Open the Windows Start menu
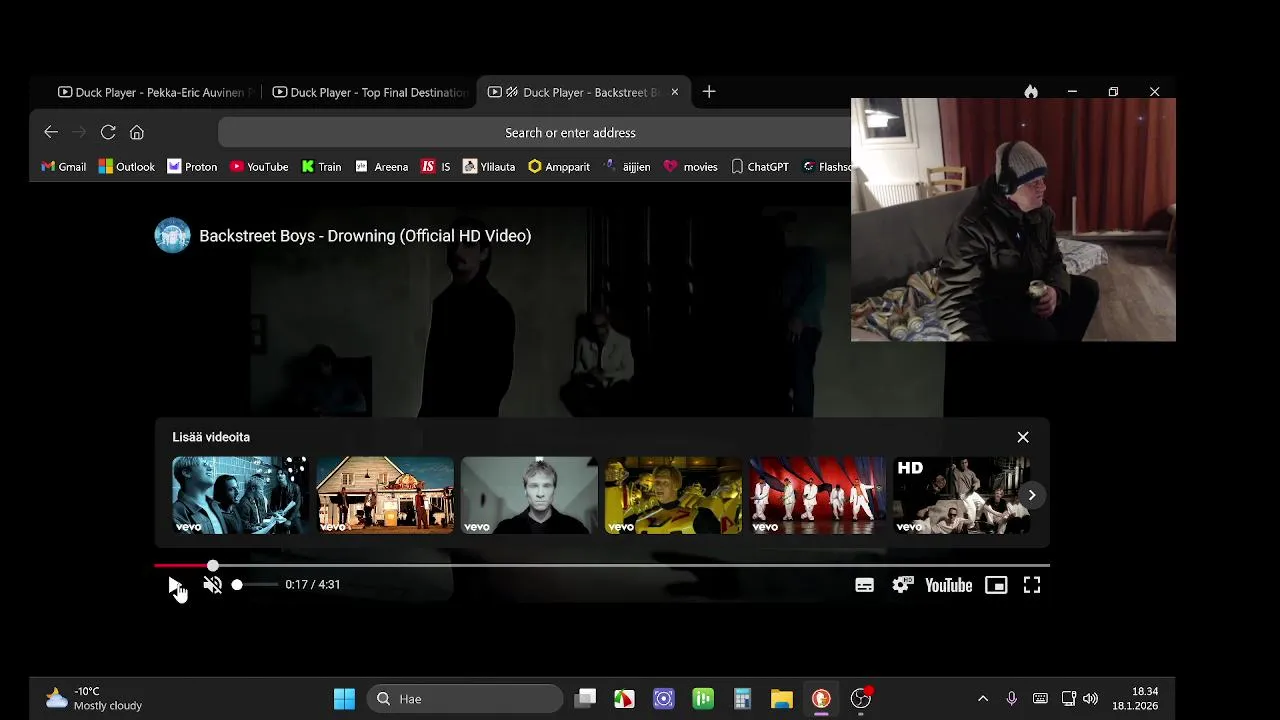1280x720 pixels. coord(344,698)
